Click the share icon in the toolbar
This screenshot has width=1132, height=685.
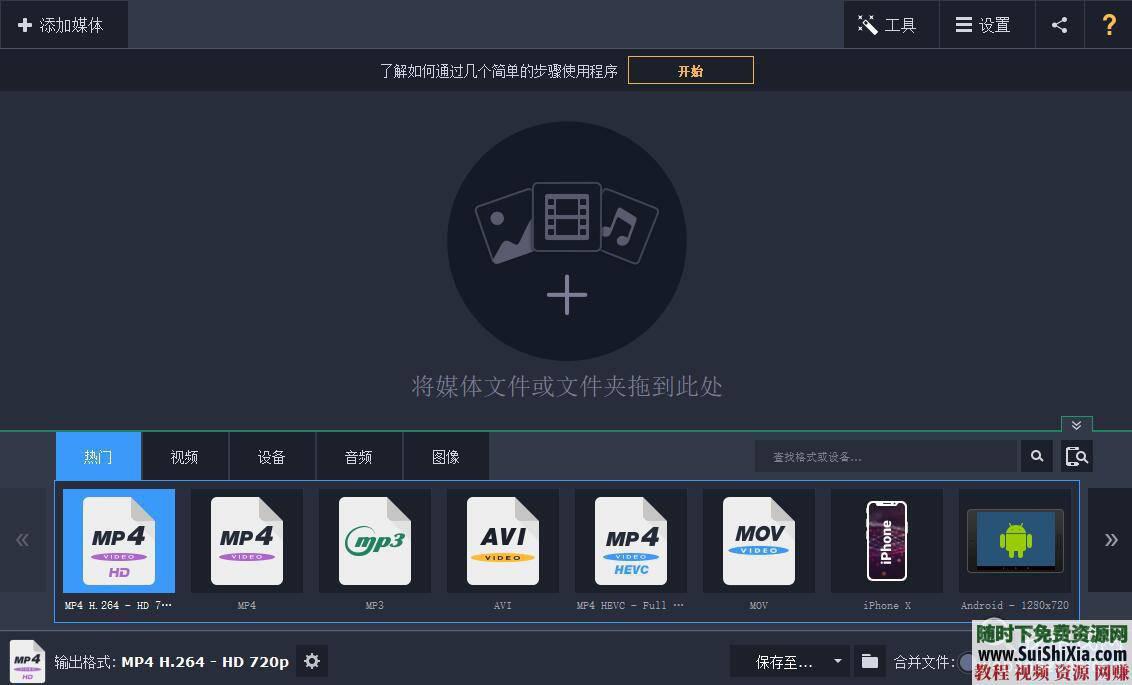[x=1059, y=24]
